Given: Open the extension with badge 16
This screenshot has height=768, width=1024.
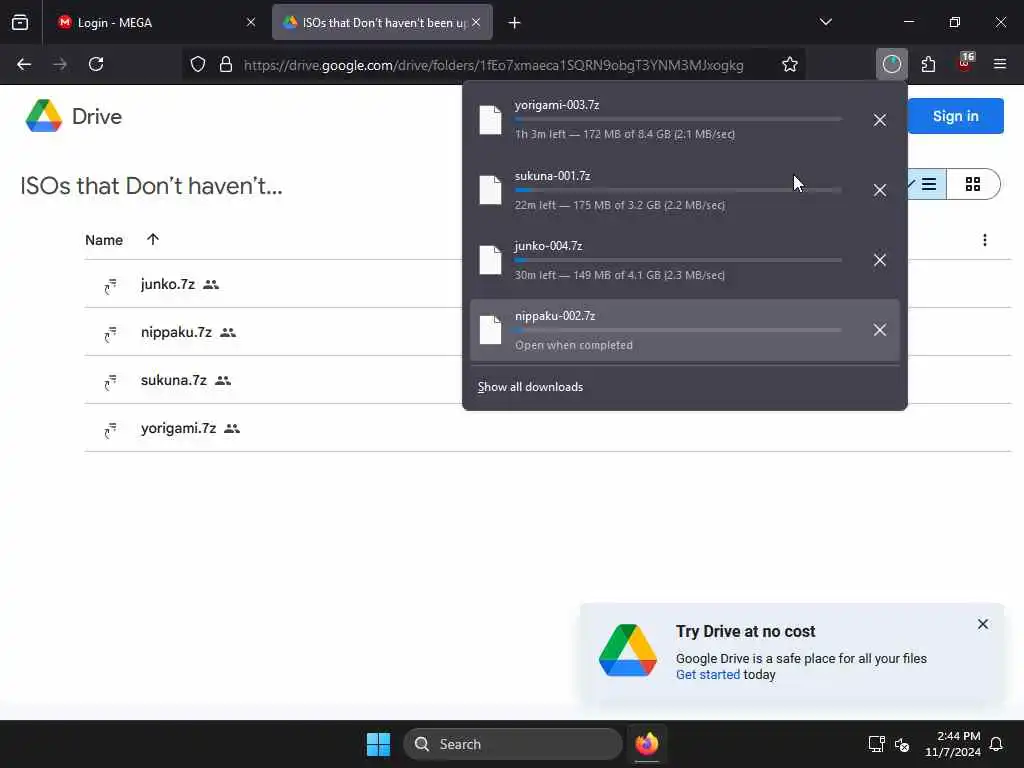Looking at the screenshot, I should 965,63.
